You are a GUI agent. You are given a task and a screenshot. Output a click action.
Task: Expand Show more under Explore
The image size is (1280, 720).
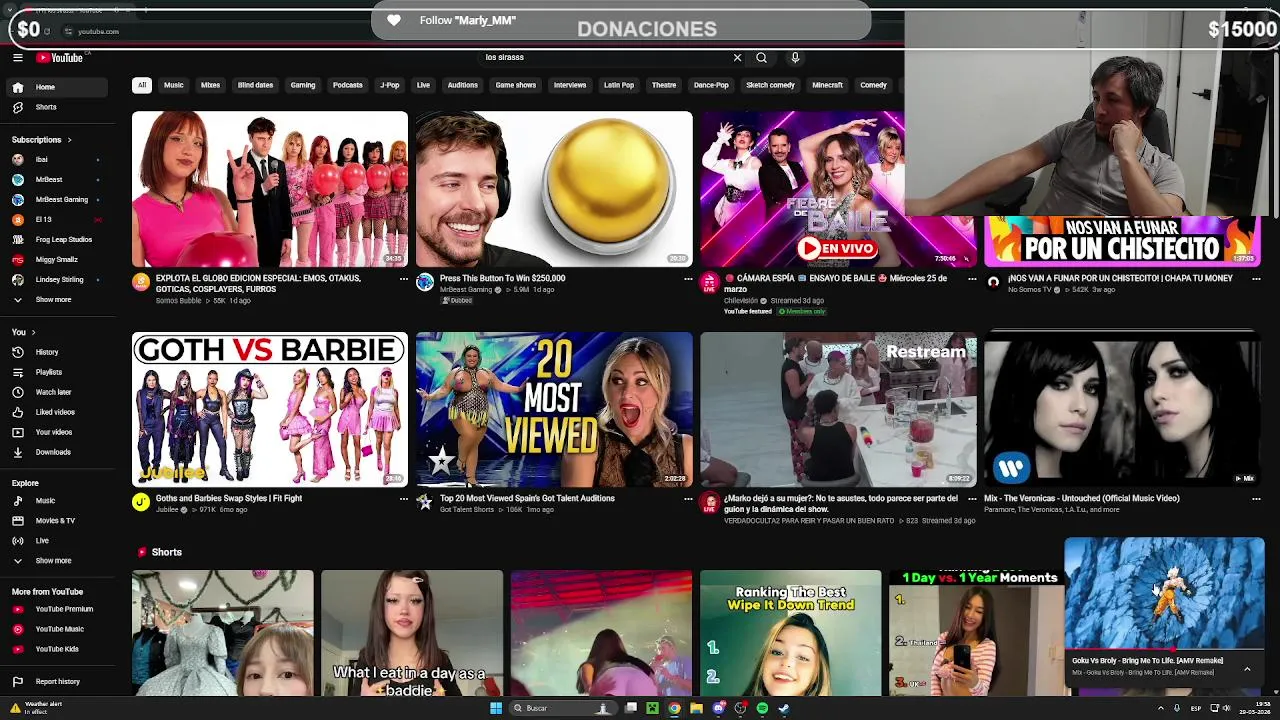[x=55, y=560]
